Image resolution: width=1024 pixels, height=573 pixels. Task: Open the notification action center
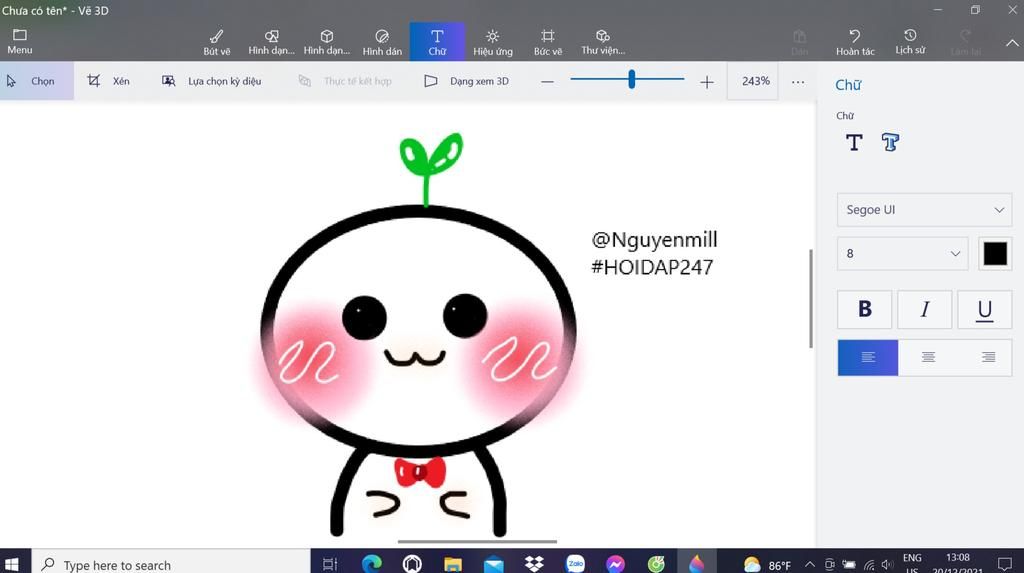pos(1005,564)
